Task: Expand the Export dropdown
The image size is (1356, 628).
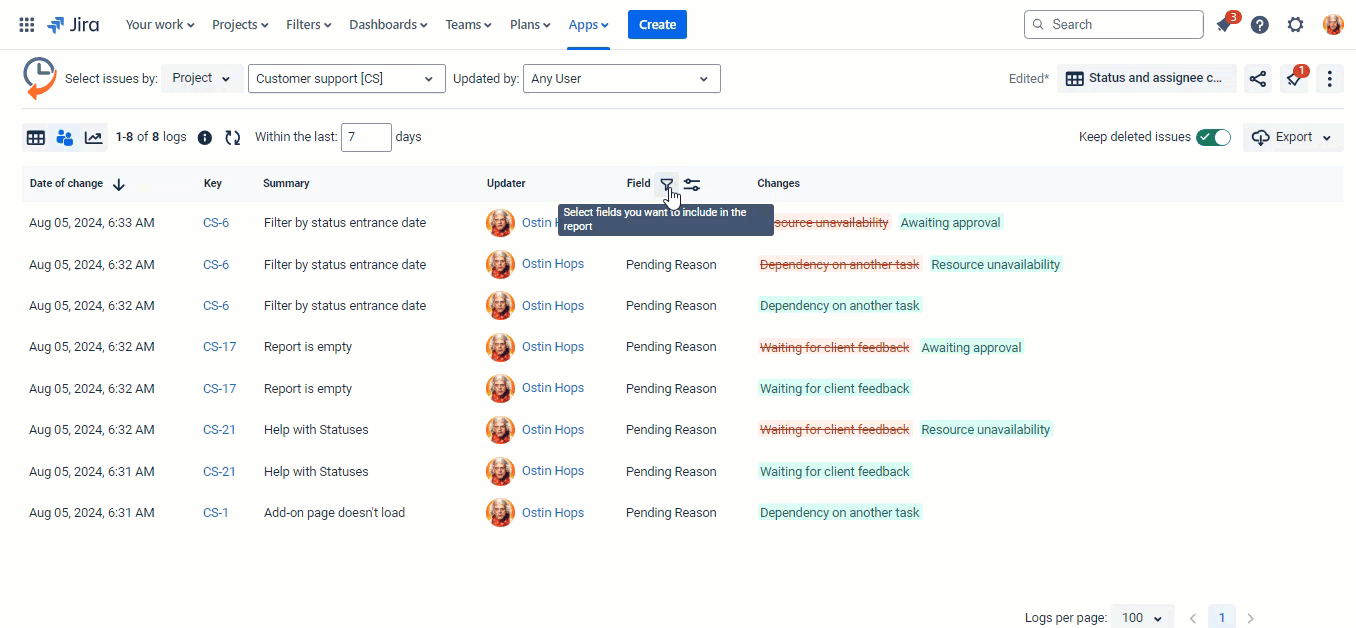Action: [x=1293, y=138]
